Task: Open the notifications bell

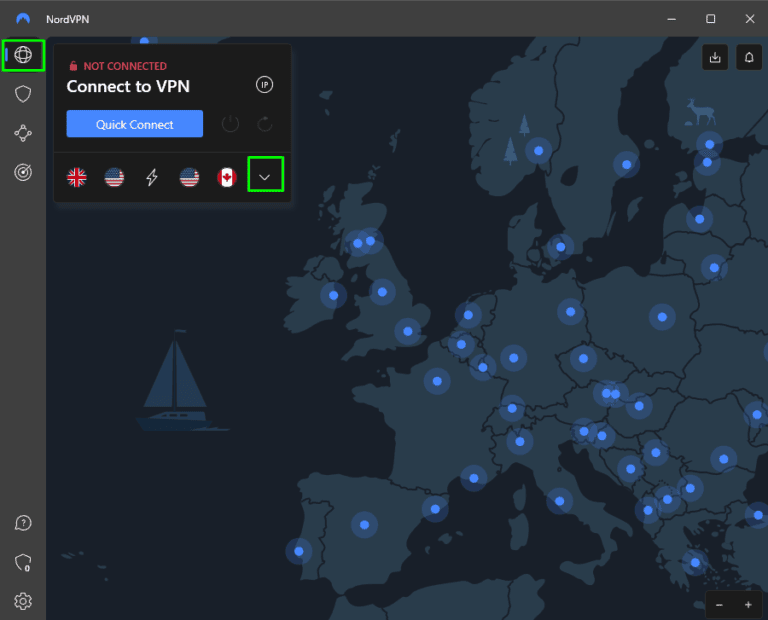Action: (x=749, y=57)
